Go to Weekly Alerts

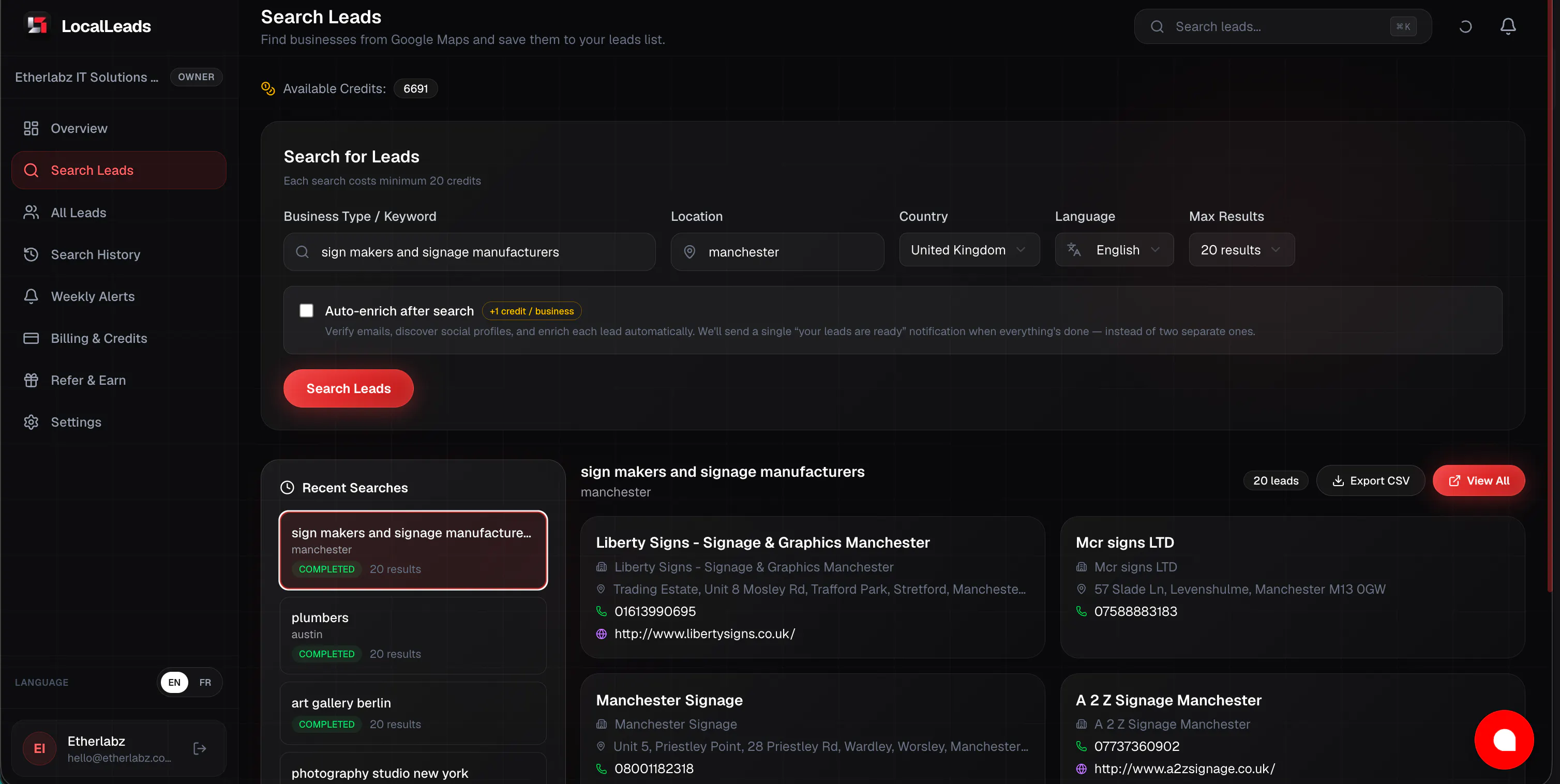click(118, 296)
